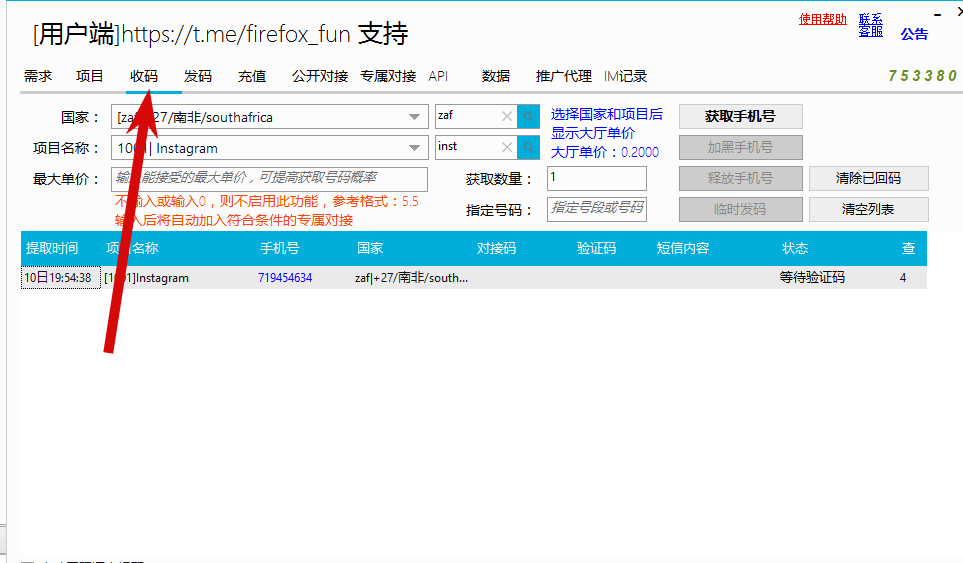The width and height of the screenshot is (963, 563).
Task: Focus the 获取数量 quantity field
Action: click(596, 178)
